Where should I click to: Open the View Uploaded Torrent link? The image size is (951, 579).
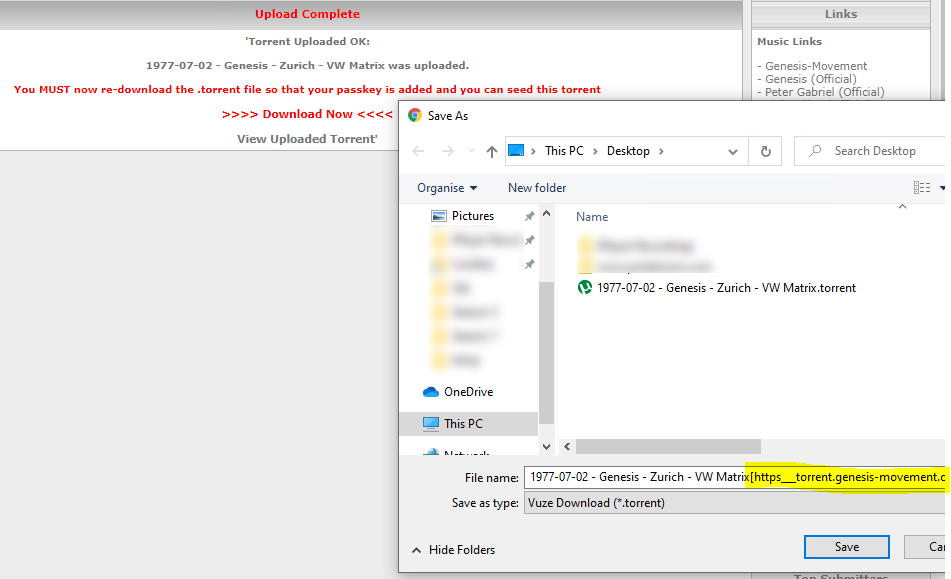coord(307,139)
